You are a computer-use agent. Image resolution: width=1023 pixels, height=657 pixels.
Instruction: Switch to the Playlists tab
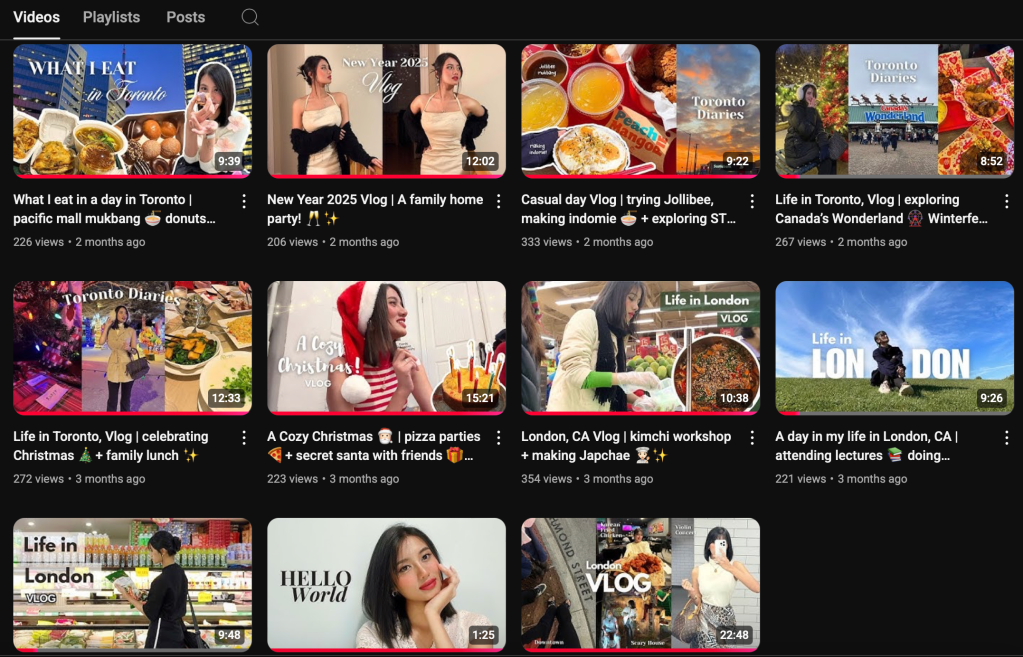(x=111, y=17)
